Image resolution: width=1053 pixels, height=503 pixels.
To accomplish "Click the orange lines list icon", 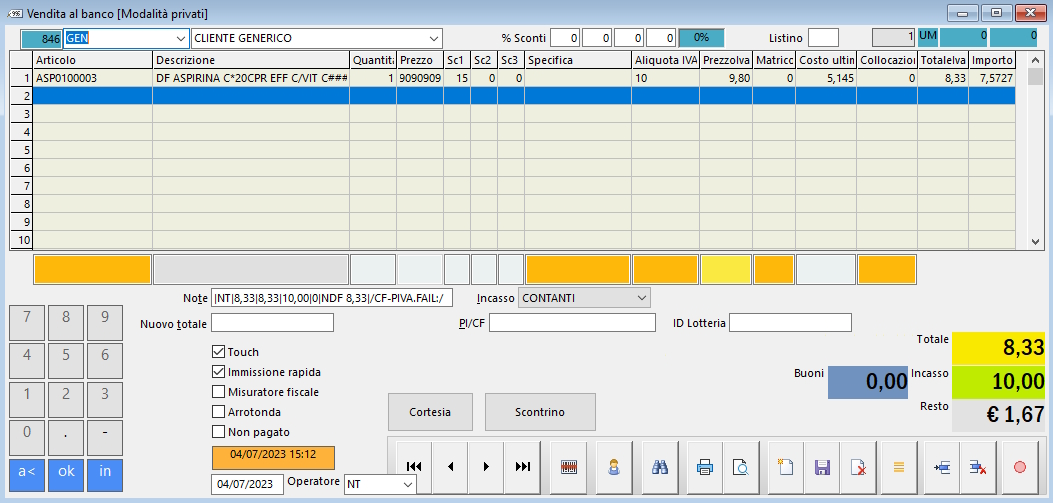I will point(899,466).
